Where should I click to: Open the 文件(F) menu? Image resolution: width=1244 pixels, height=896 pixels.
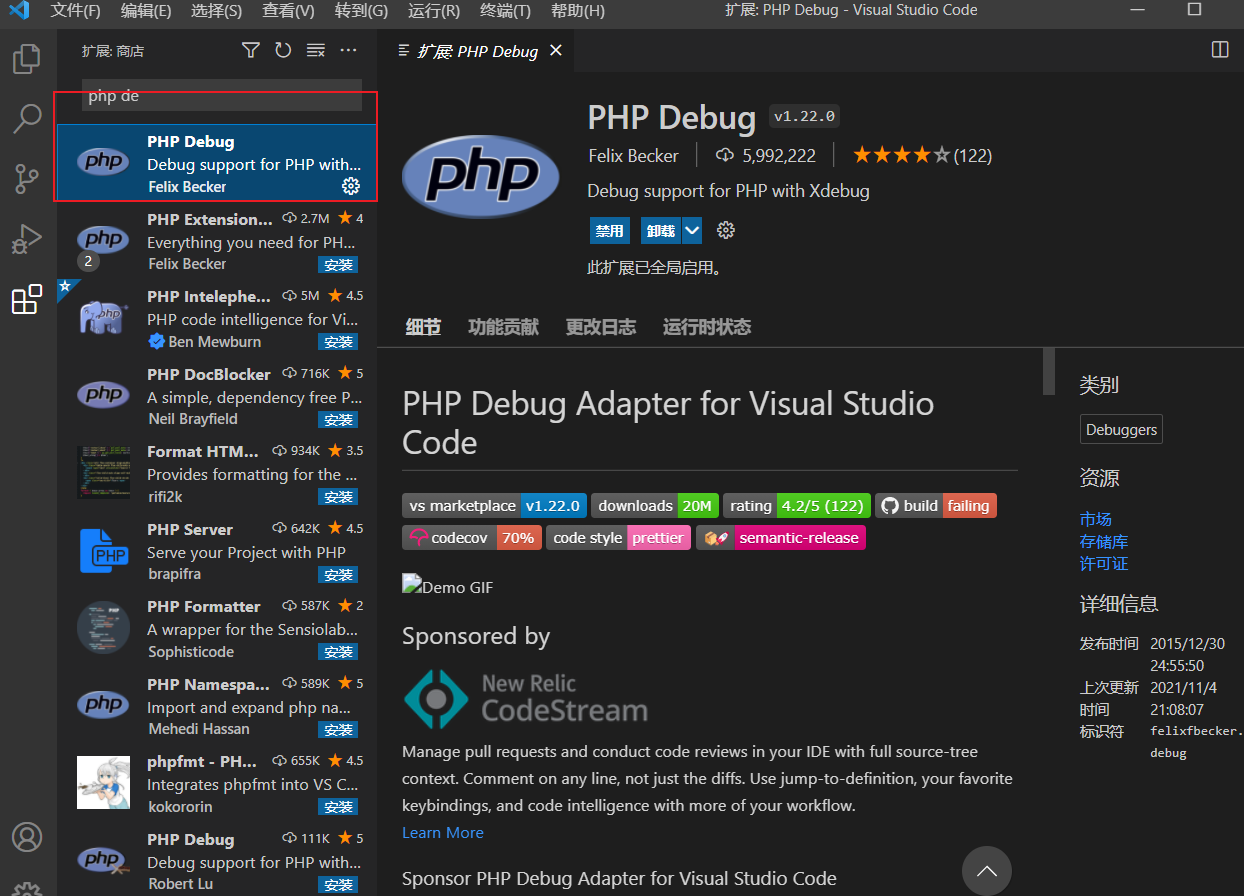(76, 11)
